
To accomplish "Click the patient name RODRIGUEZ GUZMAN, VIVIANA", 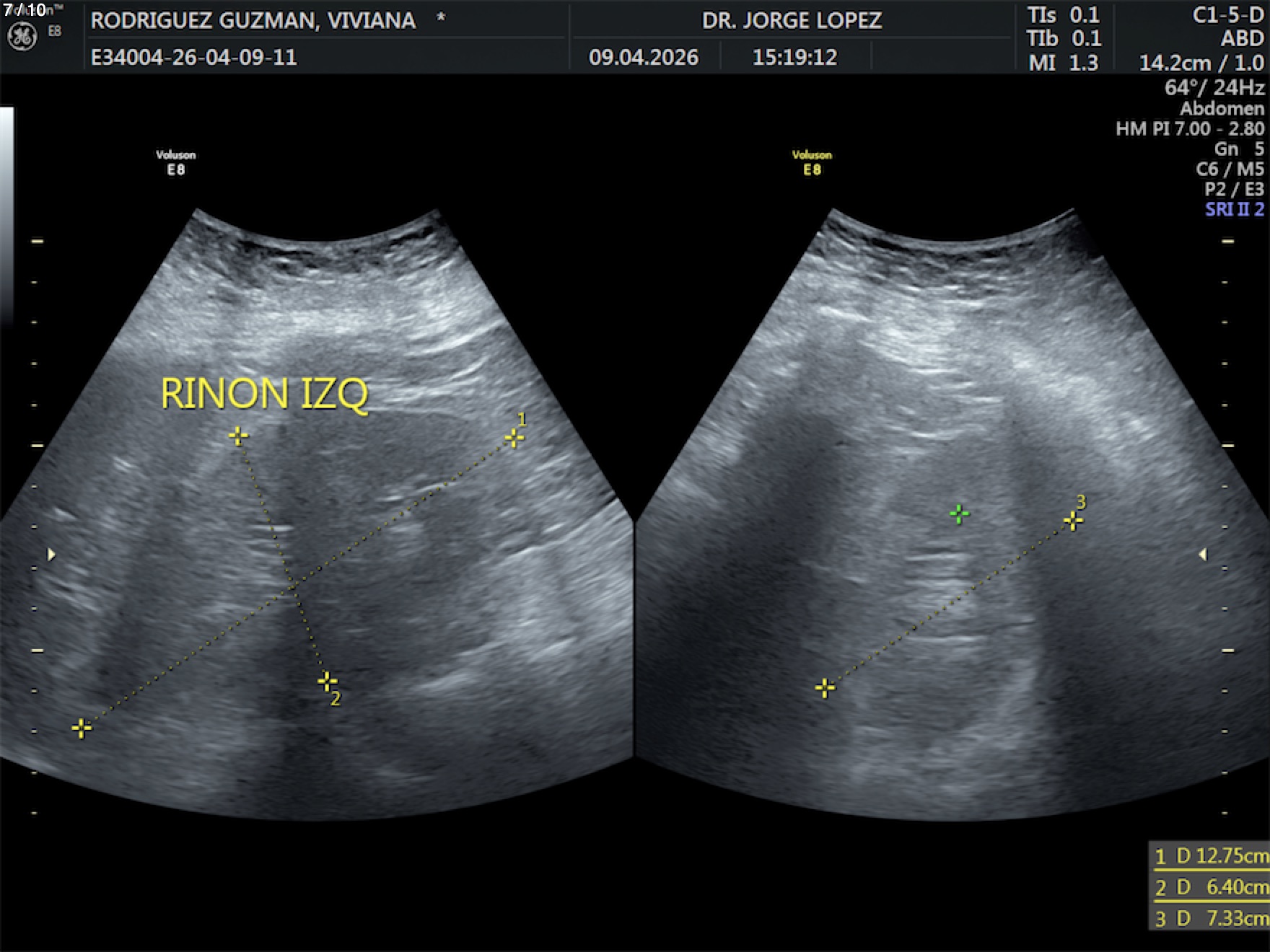I will pos(253,20).
